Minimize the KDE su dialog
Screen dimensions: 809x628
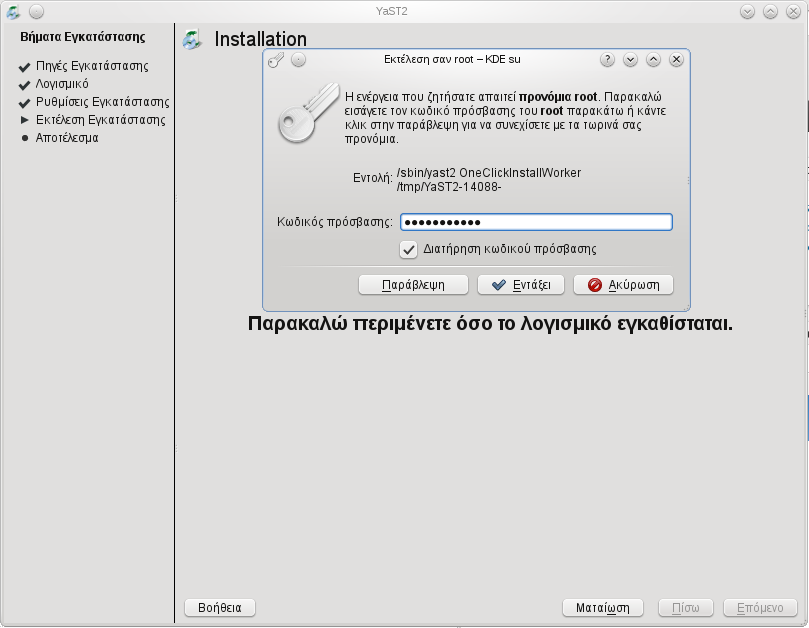pos(630,60)
